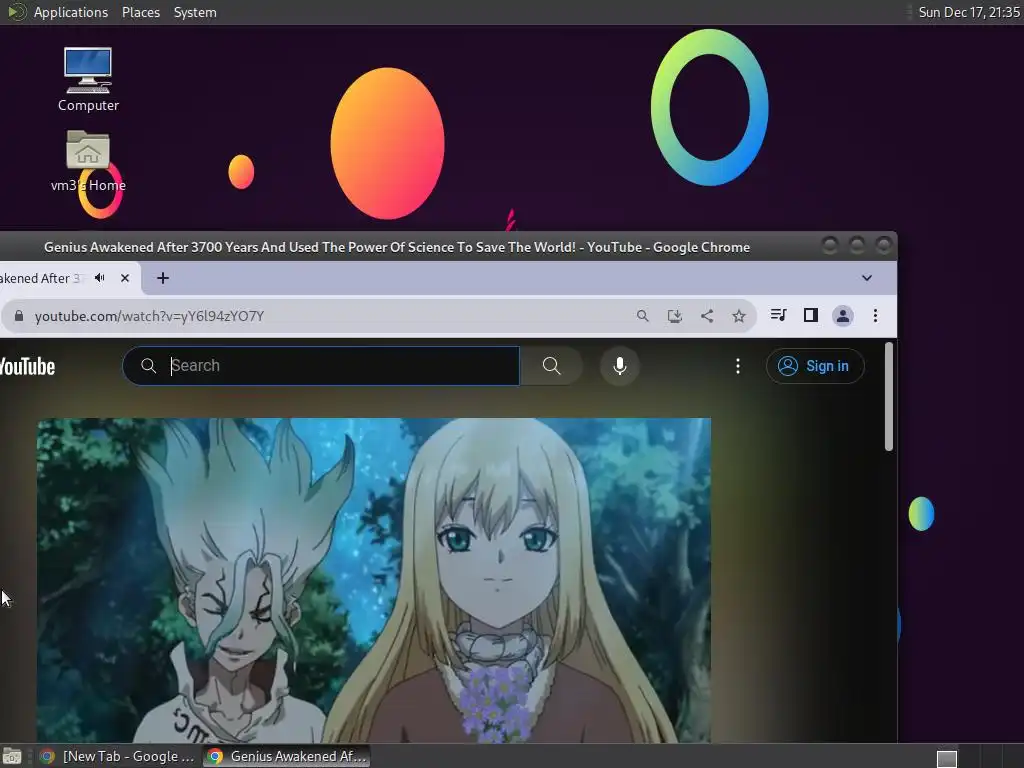Toggle Chrome side panel

(810, 315)
